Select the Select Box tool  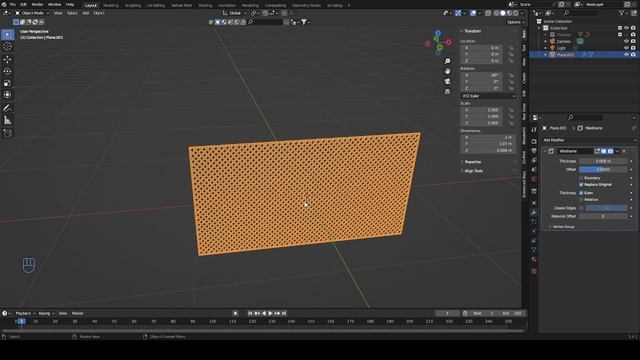(7, 35)
